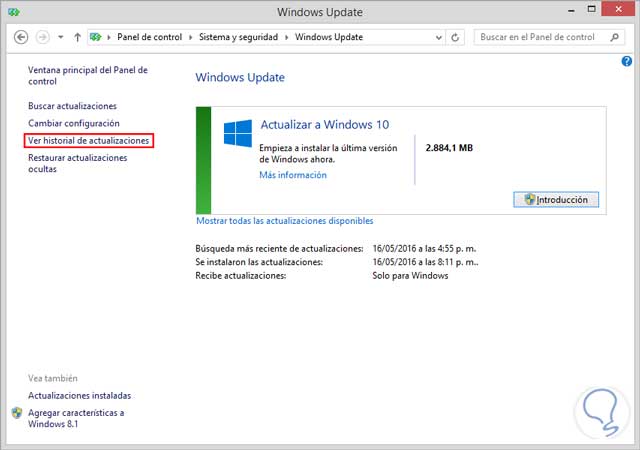640x450 pixels.
Task: Click 'Agregar características a Windows 8.1' link
Action: click(x=76, y=418)
